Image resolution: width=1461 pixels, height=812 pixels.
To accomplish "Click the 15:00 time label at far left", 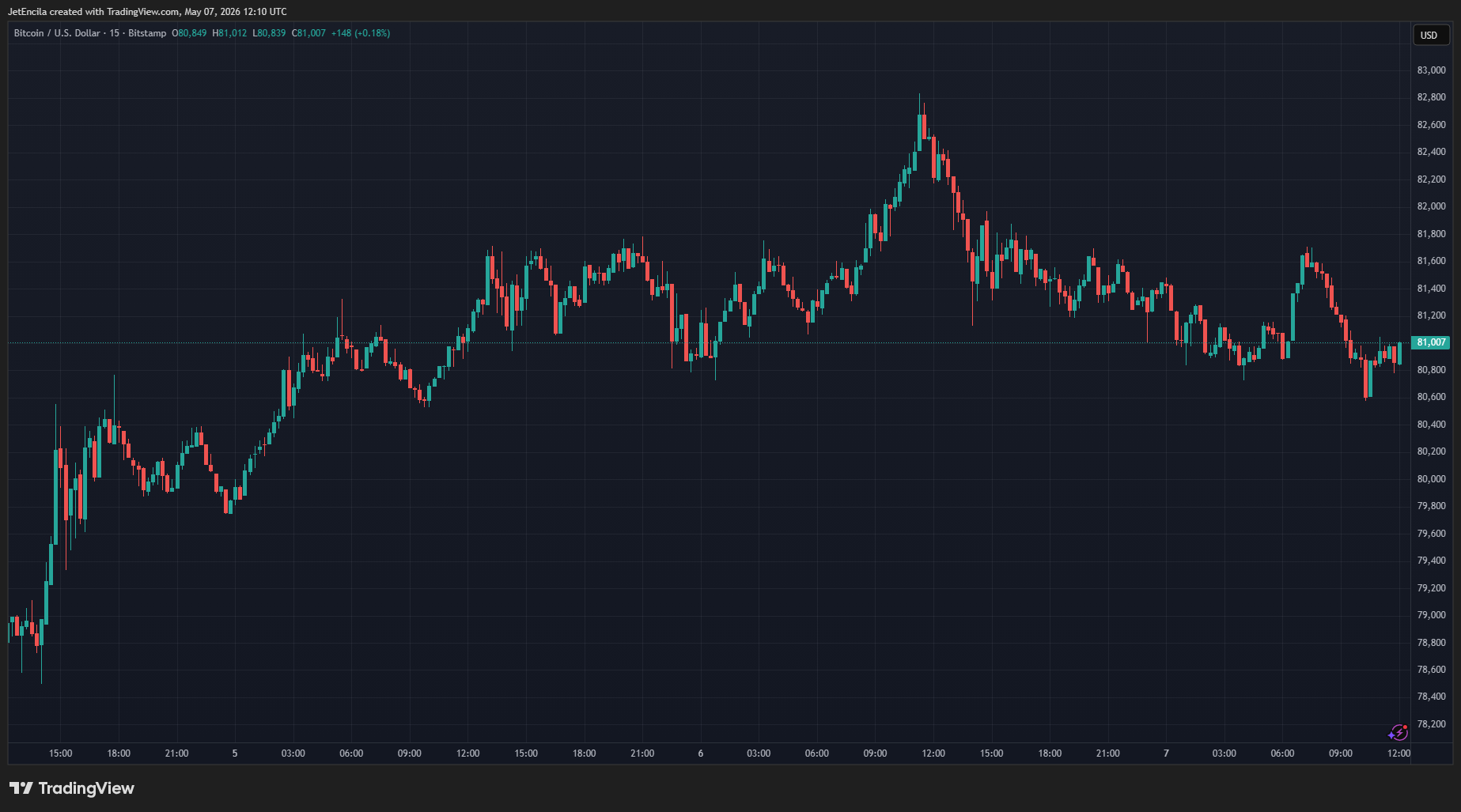I will [x=61, y=753].
